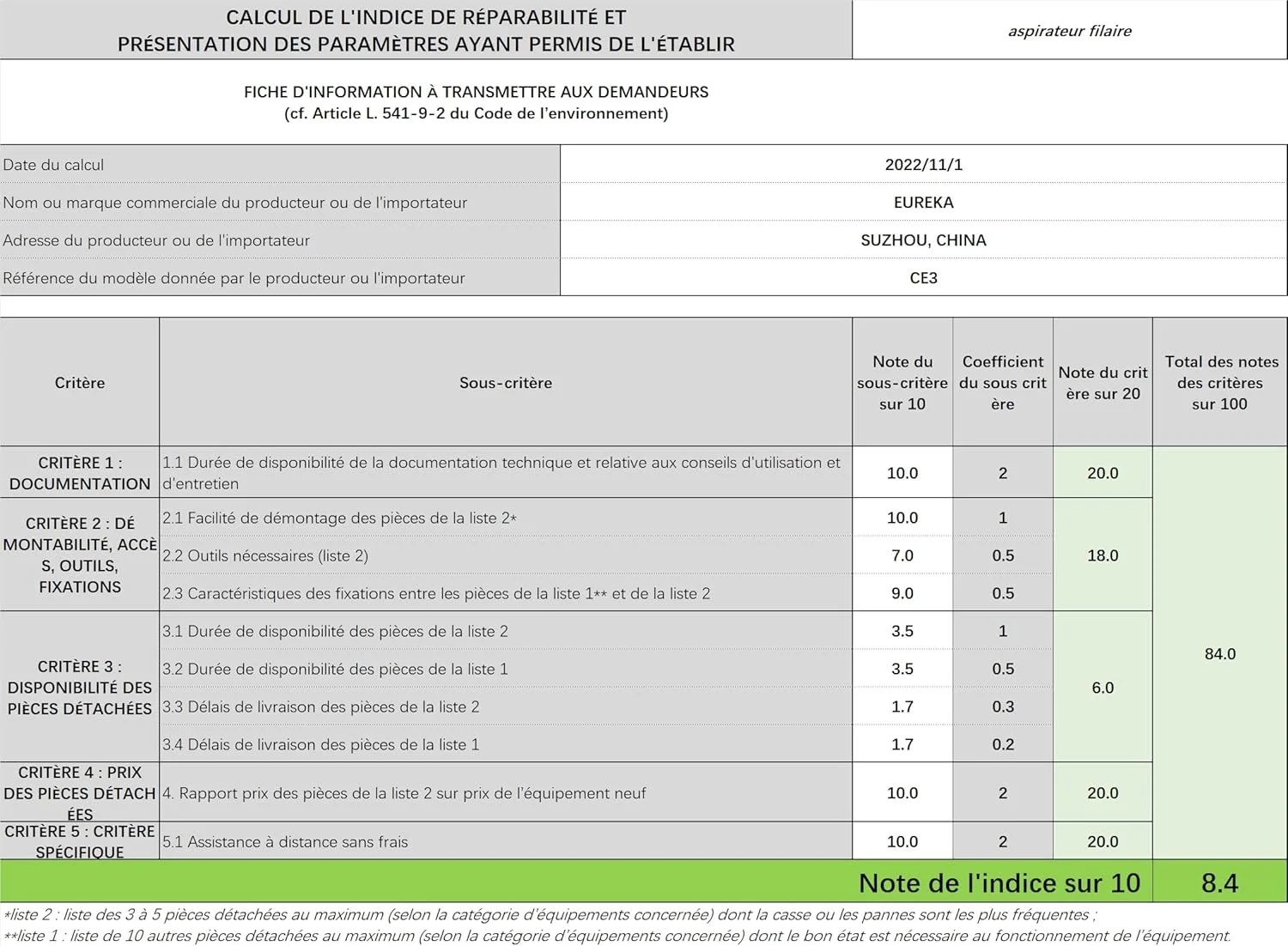Click the 84.0 total score cell
The width and height of the screenshot is (1288, 946).
[1220, 654]
